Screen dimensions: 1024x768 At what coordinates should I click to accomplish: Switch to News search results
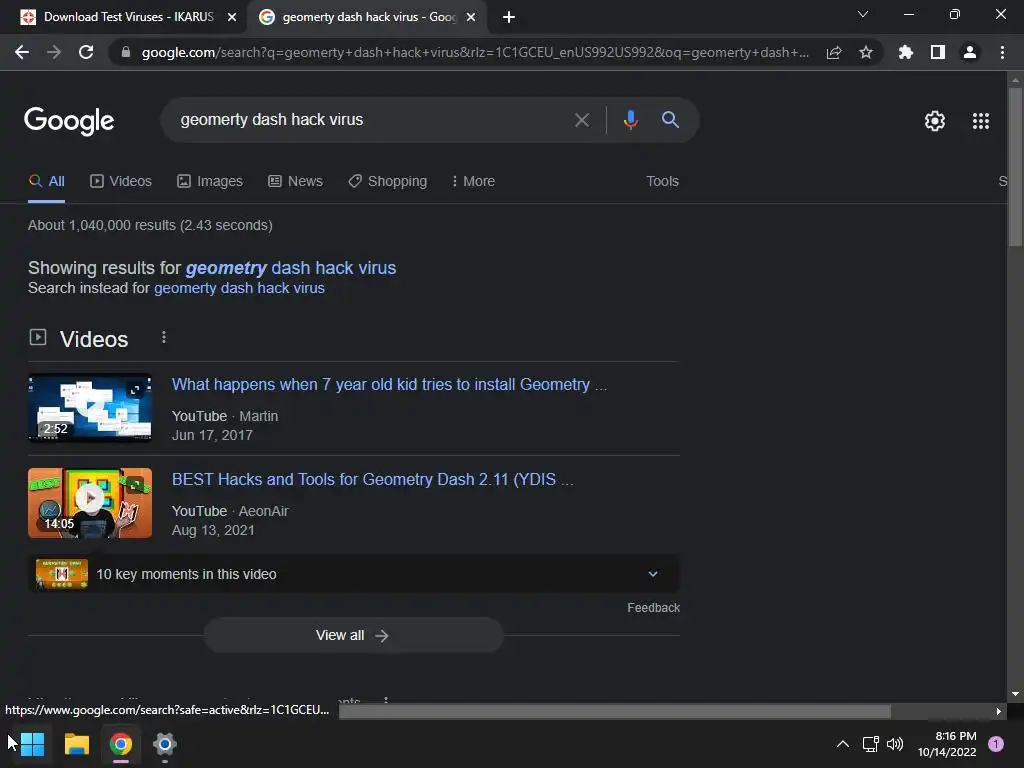[x=295, y=182]
